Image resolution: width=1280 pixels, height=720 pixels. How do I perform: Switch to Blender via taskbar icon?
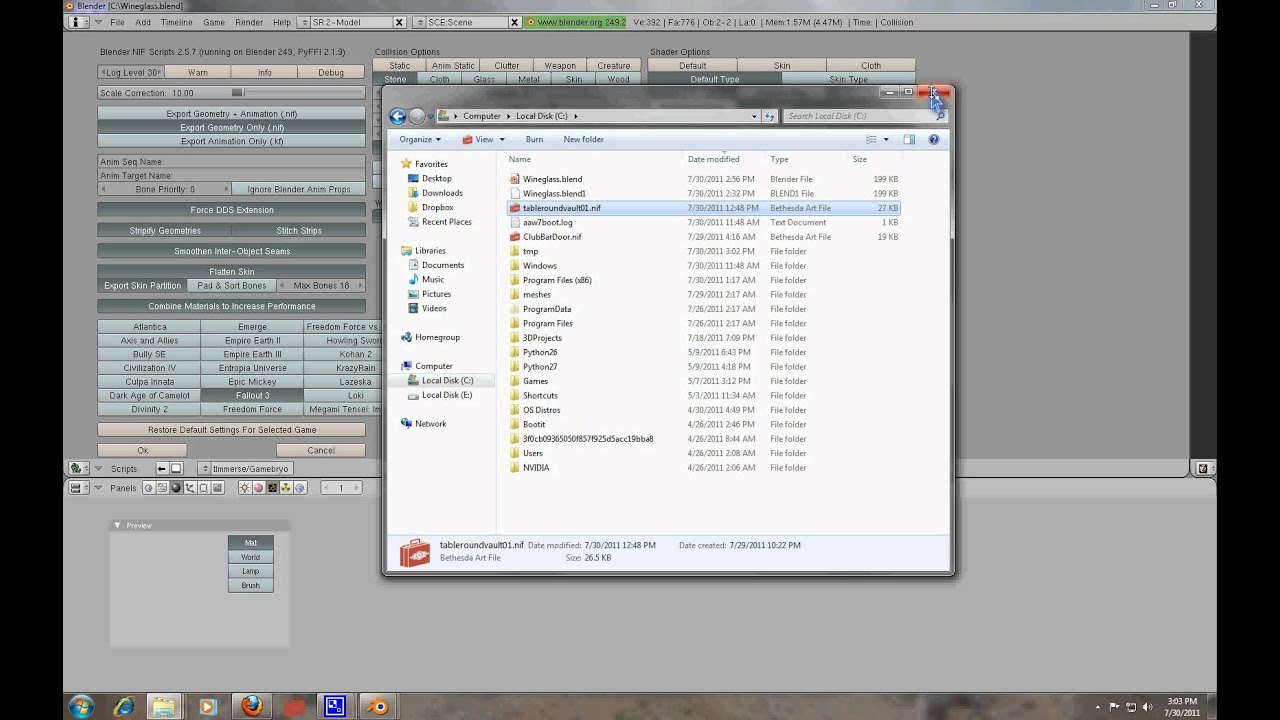(376, 706)
